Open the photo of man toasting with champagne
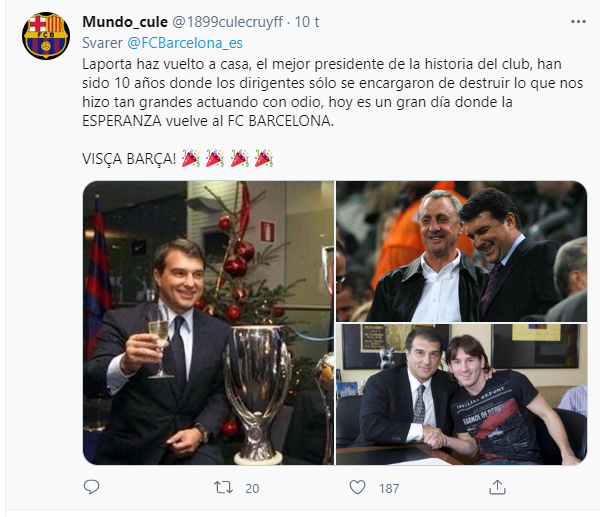Image resolution: width=600 pixels, height=517 pixels. coord(208,322)
